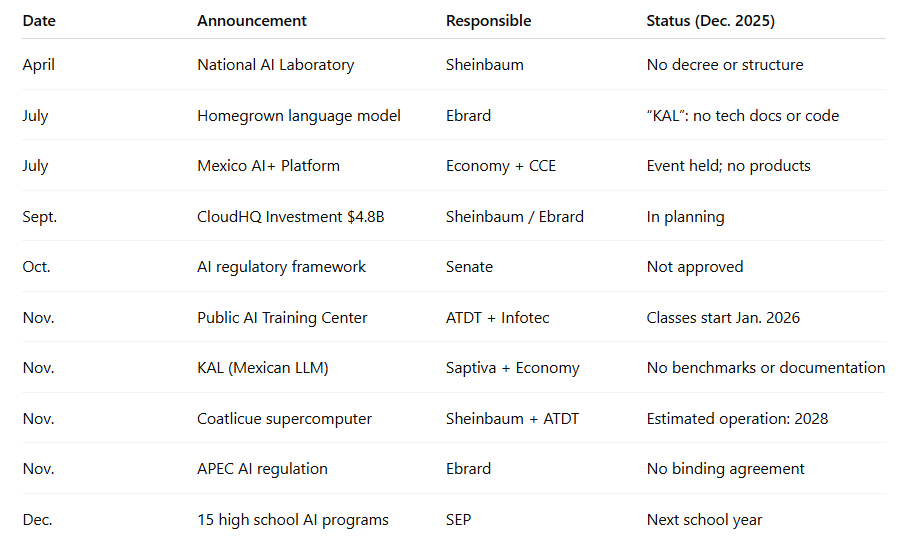Click the Mexico AI+ Platform entry
901x550 pixels.
[268, 166]
